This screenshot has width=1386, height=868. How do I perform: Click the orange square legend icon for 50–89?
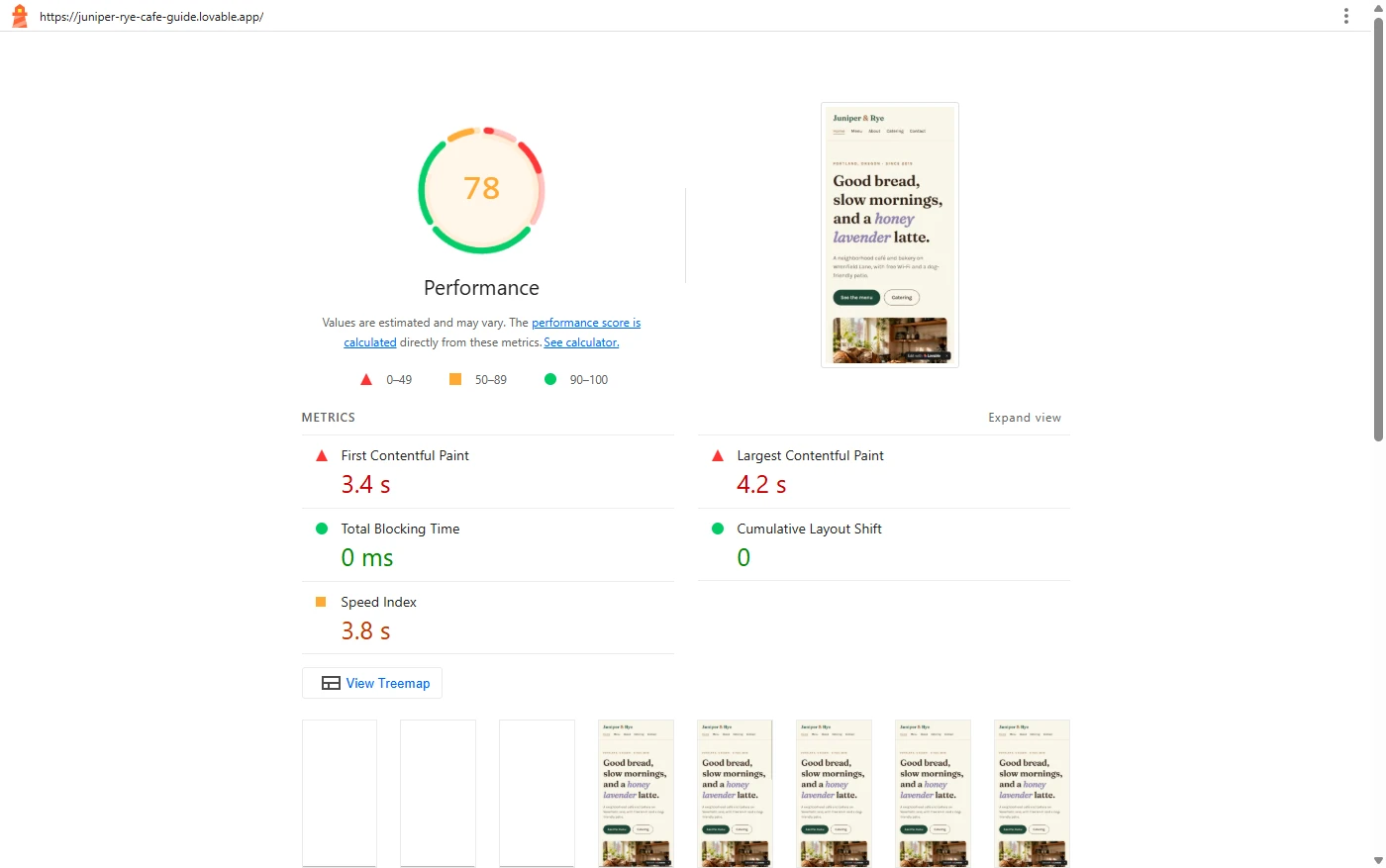coord(455,379)
